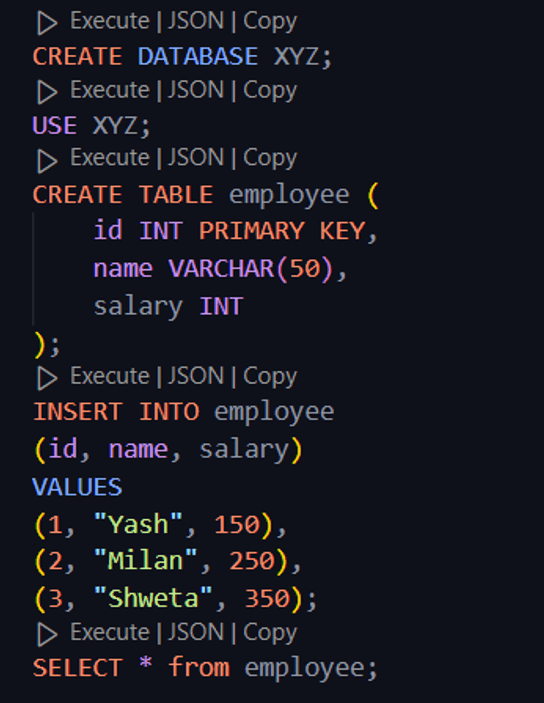Click the run triangle above CREATE DATABASE
Screen dimensions: 544x703
pos(47,23)
